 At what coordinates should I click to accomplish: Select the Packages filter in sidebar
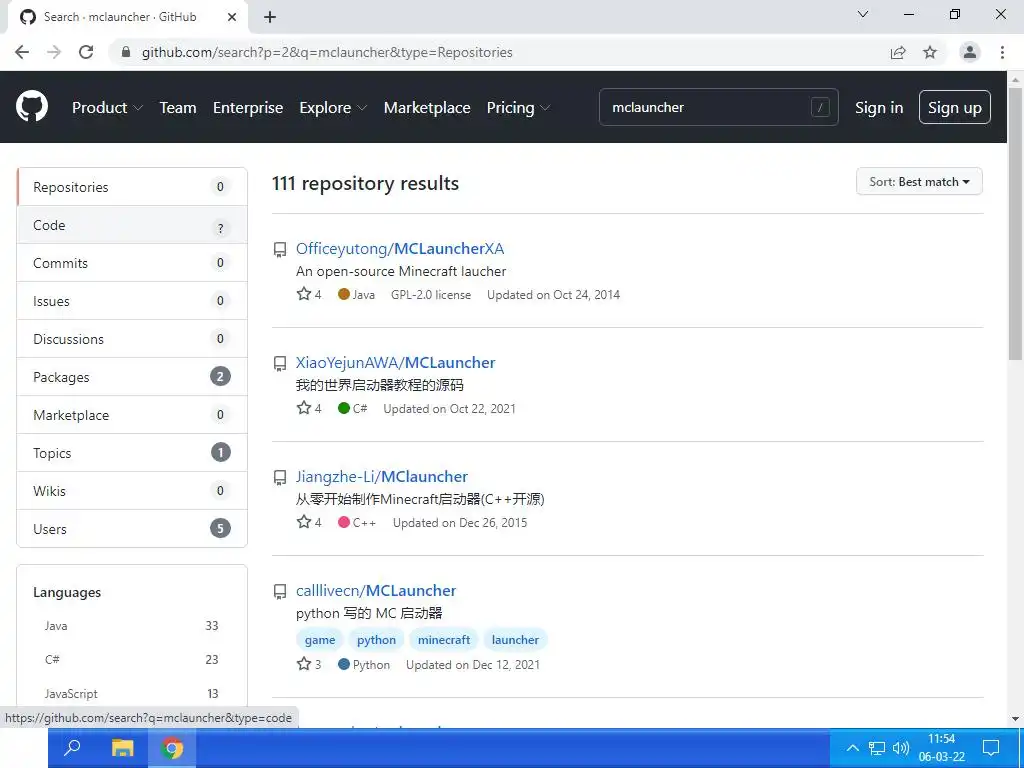pos(132,377)
